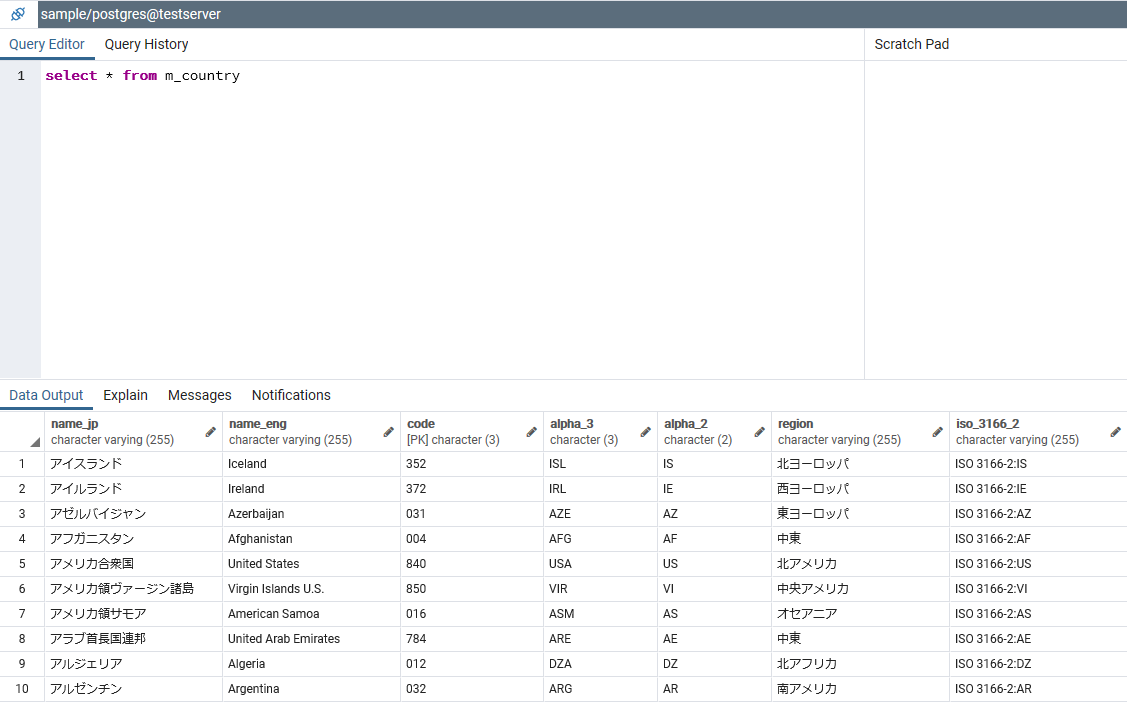Click inside the Scratch Pad panel

tap(995, 200)
